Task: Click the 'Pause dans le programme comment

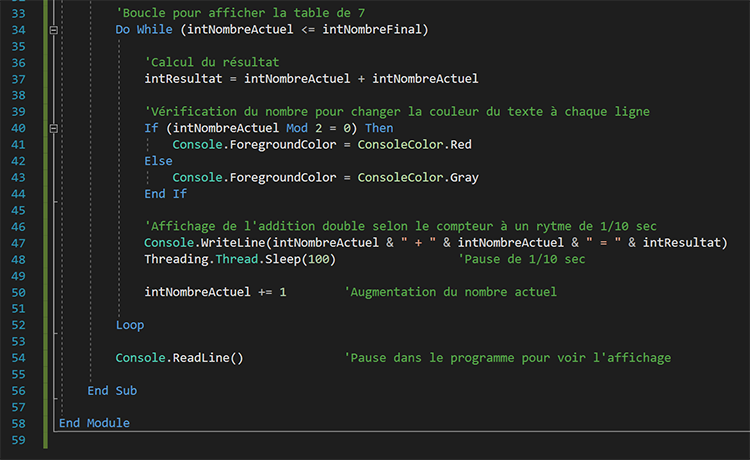Action: tap(507, 358)
